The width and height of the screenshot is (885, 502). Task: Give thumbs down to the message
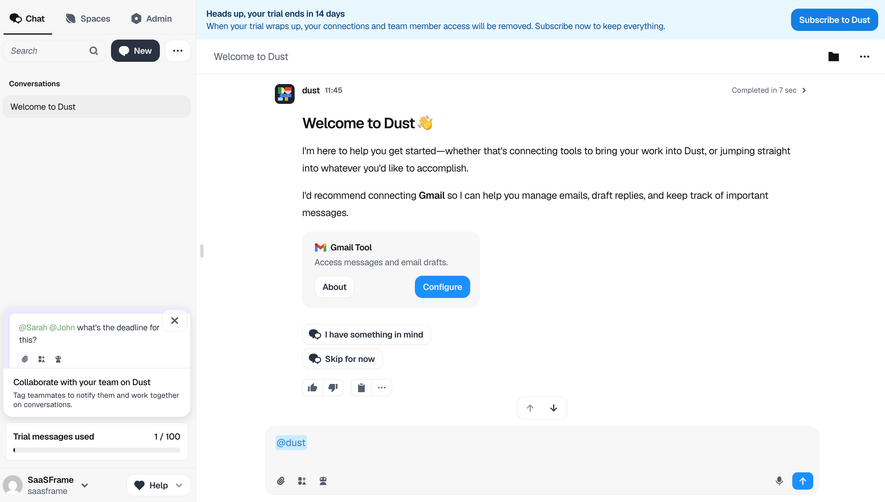(333, 387)
